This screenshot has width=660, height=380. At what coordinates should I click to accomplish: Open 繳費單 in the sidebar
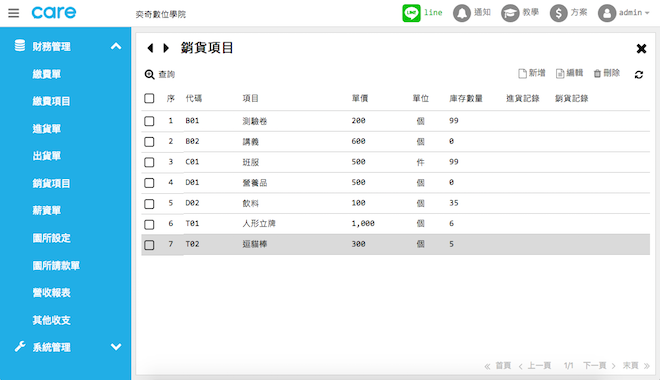click(47, 74)
